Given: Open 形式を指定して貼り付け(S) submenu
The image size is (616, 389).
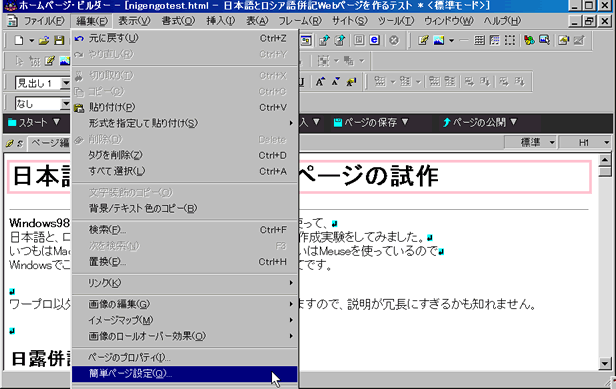Looking at the screenshot, I should tap(185, 123).
